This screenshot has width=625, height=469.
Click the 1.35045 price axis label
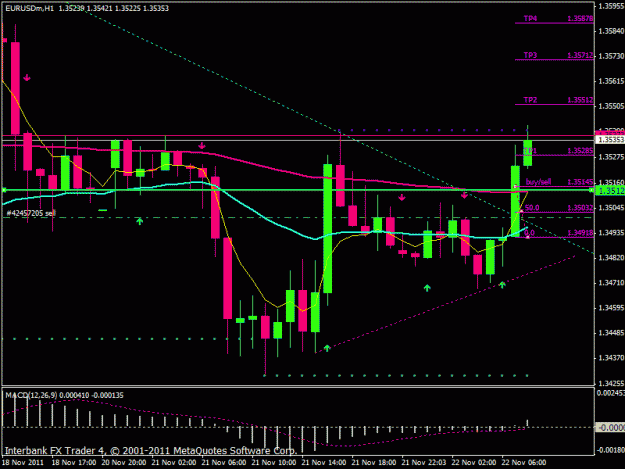(611, 208)
